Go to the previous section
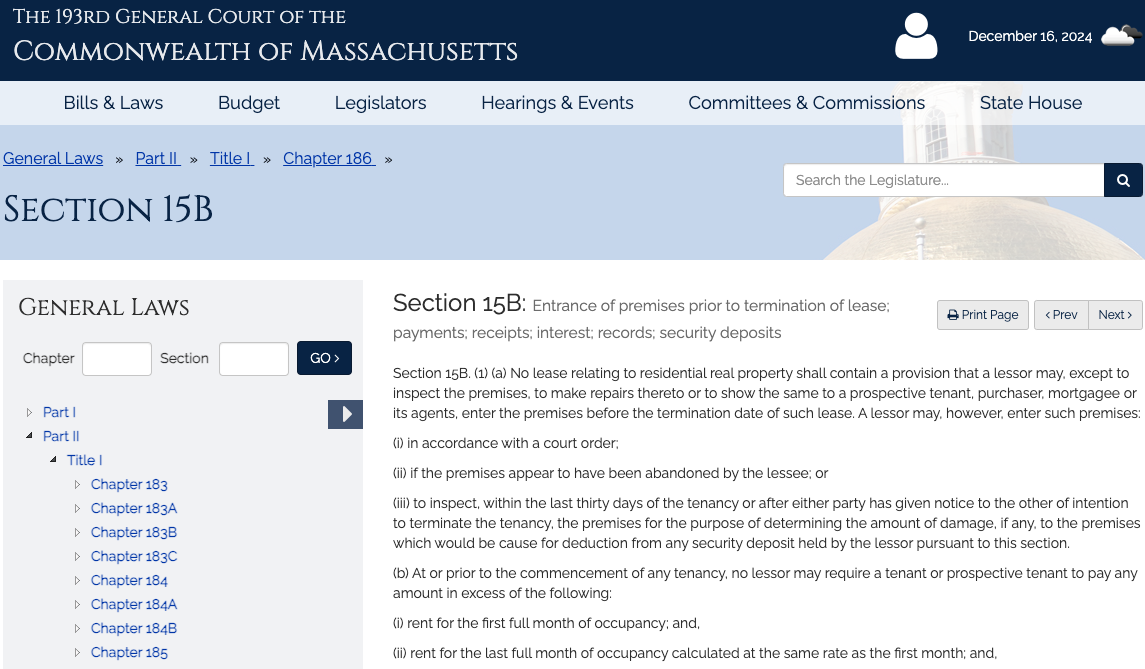This screenshot has width=1145, height=669. pos(1061,315)
